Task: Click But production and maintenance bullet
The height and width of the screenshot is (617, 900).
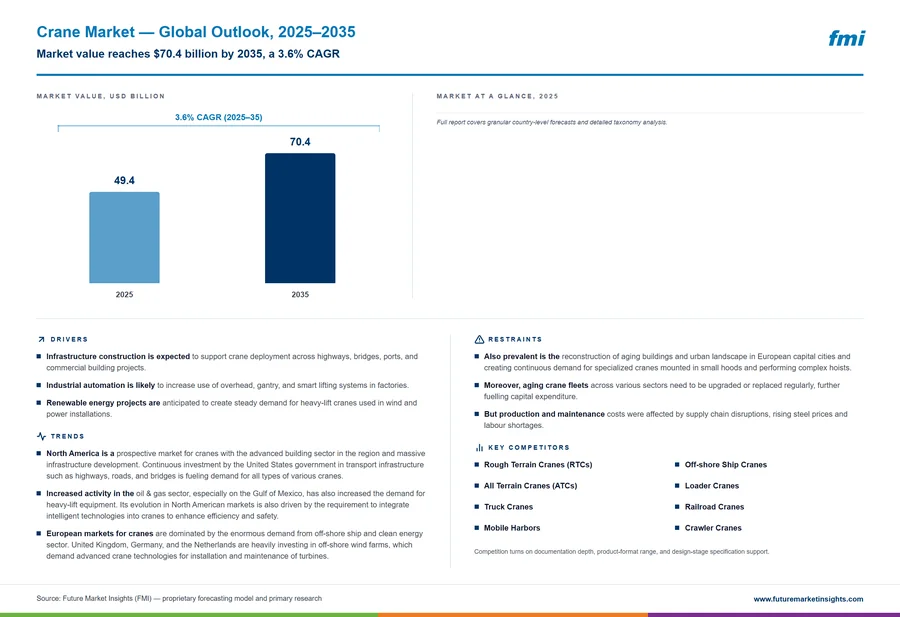Action: [x=661, y=420]
